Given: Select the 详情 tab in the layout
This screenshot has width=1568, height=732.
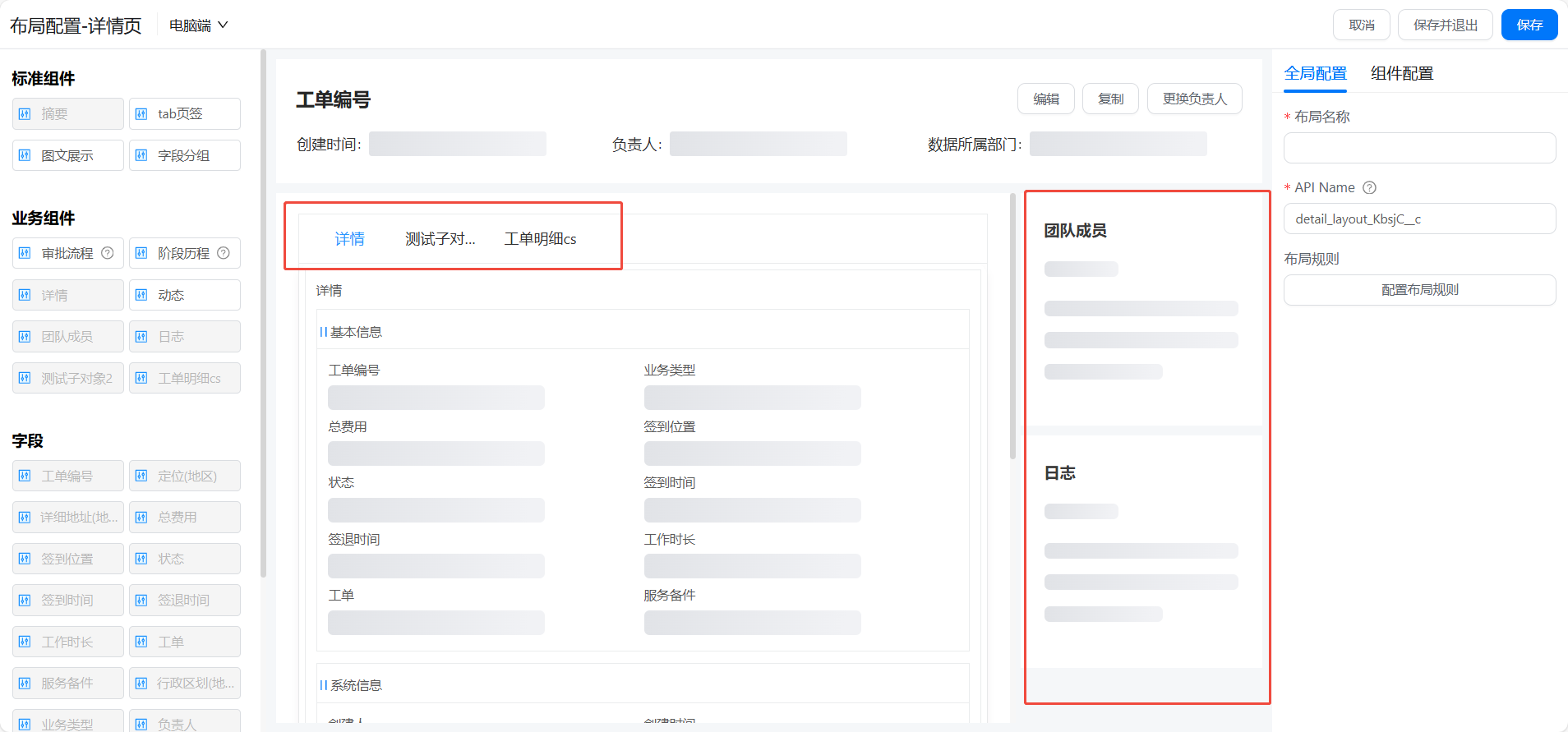Looking at the screenshot, I should coord(349,239).
